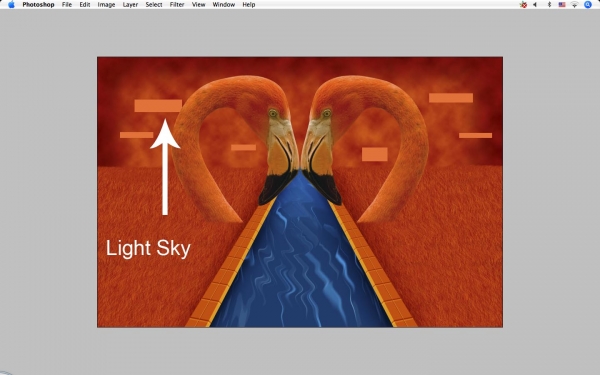Open the Select menu
The image size is (600, 375).
tap(154, 5)
